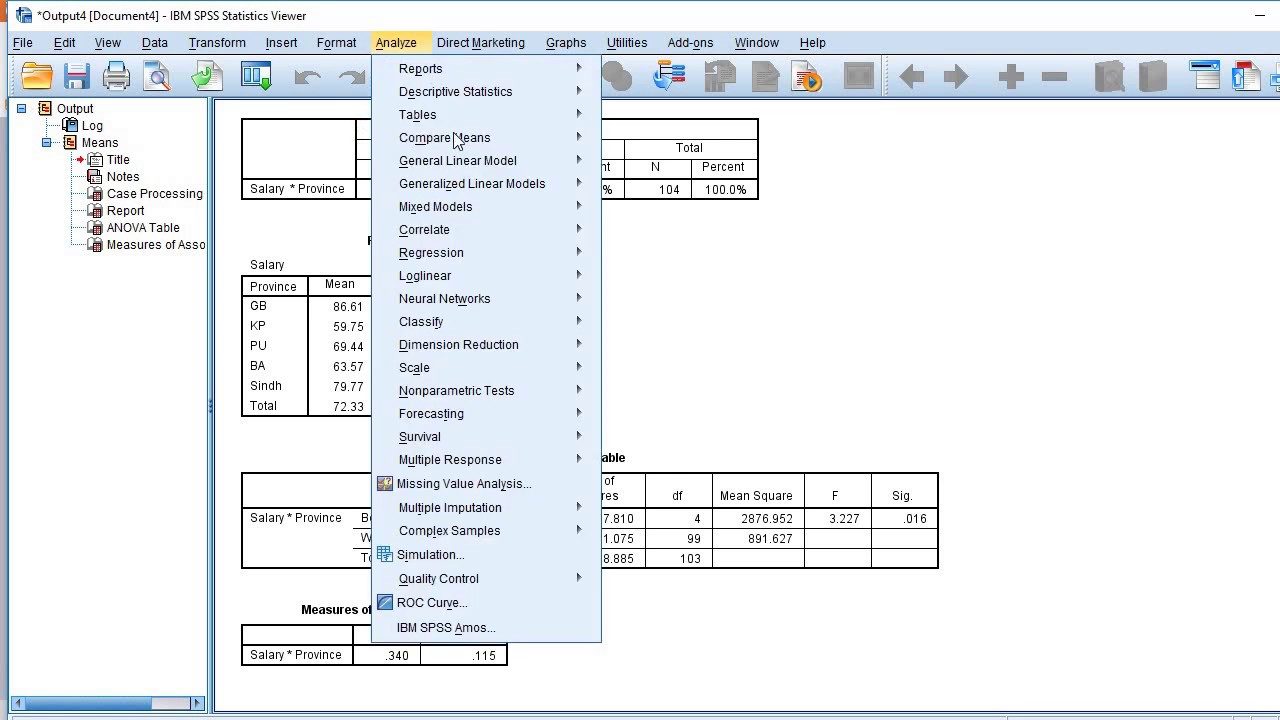This screenshot has width=1280, height=720.
Task: Choose Forecasting menu entry
Action: click(487, 413)
